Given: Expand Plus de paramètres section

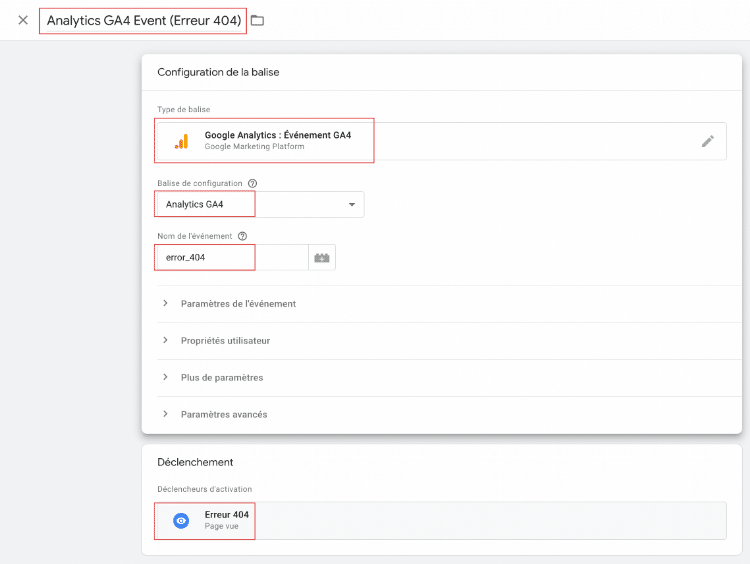Looking at the screenshot, I should click(x=221, y=377).
